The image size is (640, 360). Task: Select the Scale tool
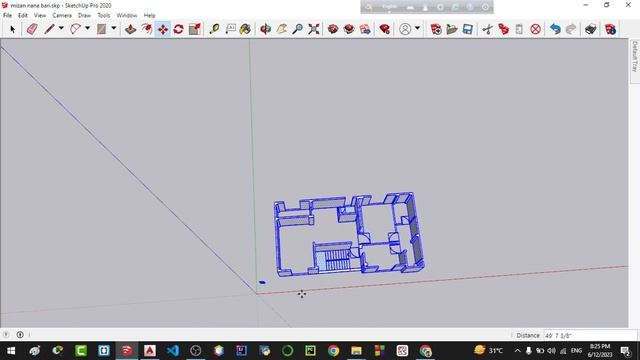195,29
